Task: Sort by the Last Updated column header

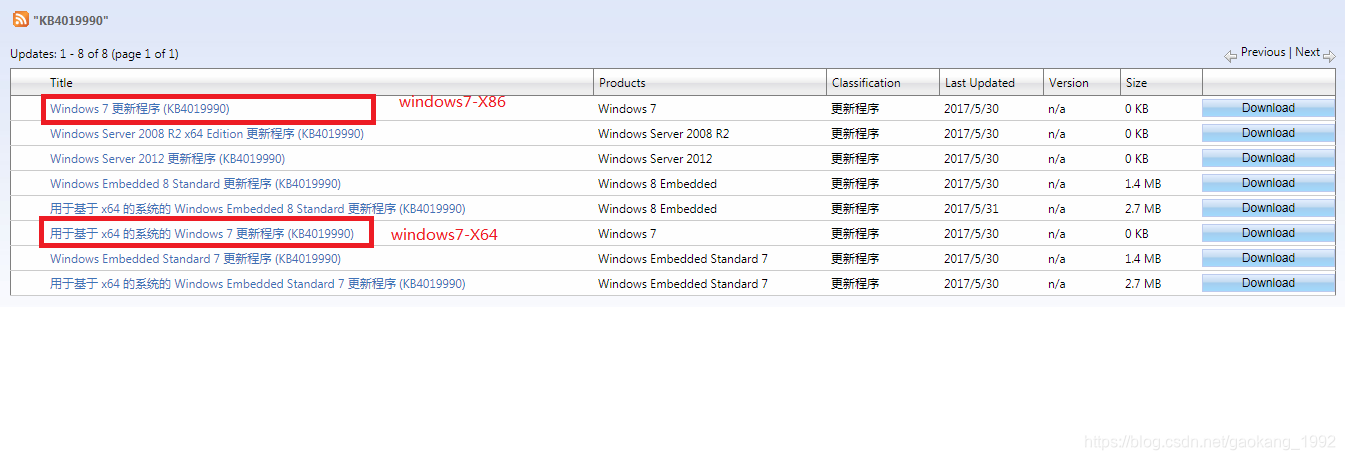Action: (979, 83)
